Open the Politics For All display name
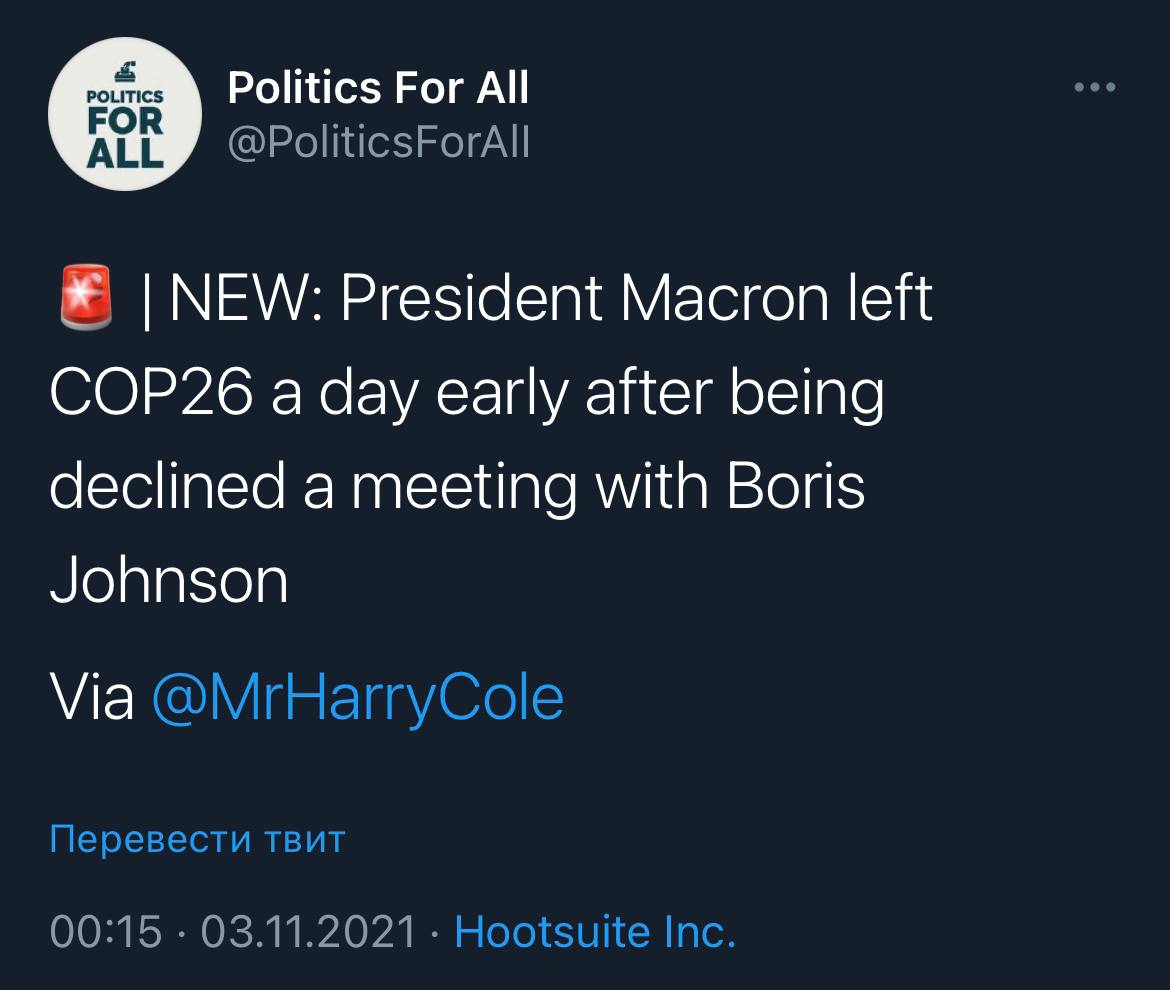 378,89
